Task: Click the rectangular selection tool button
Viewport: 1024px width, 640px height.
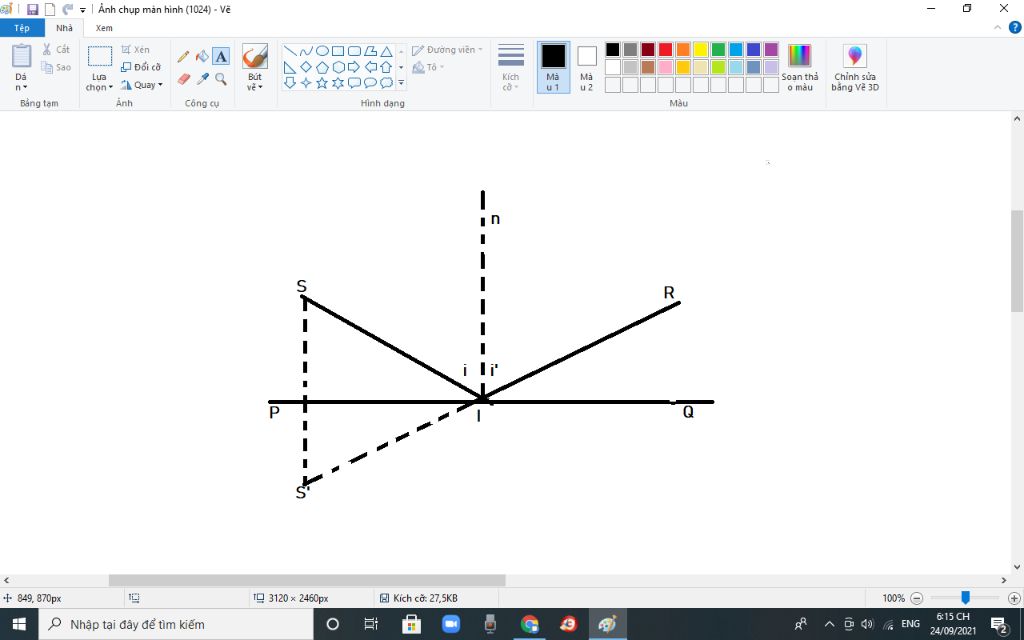Action: [x=99, y=57]
